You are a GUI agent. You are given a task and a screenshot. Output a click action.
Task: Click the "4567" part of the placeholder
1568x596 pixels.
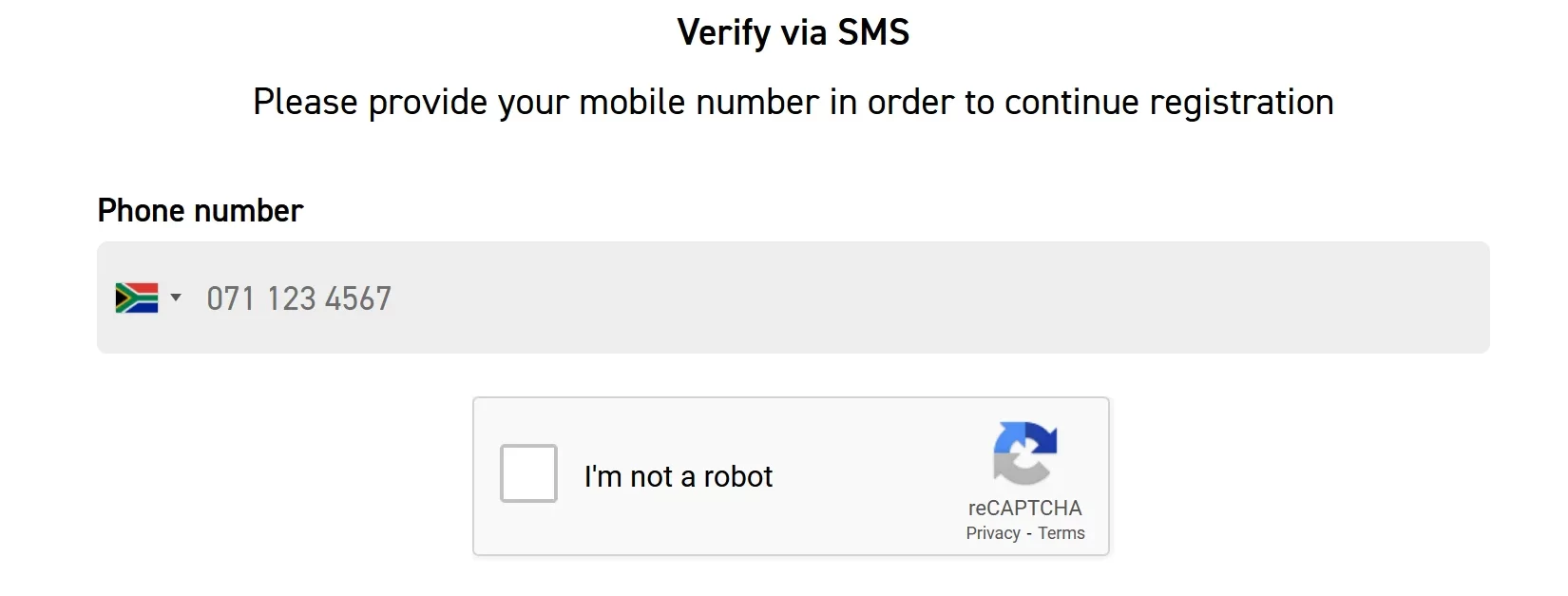tap(358, 298)
